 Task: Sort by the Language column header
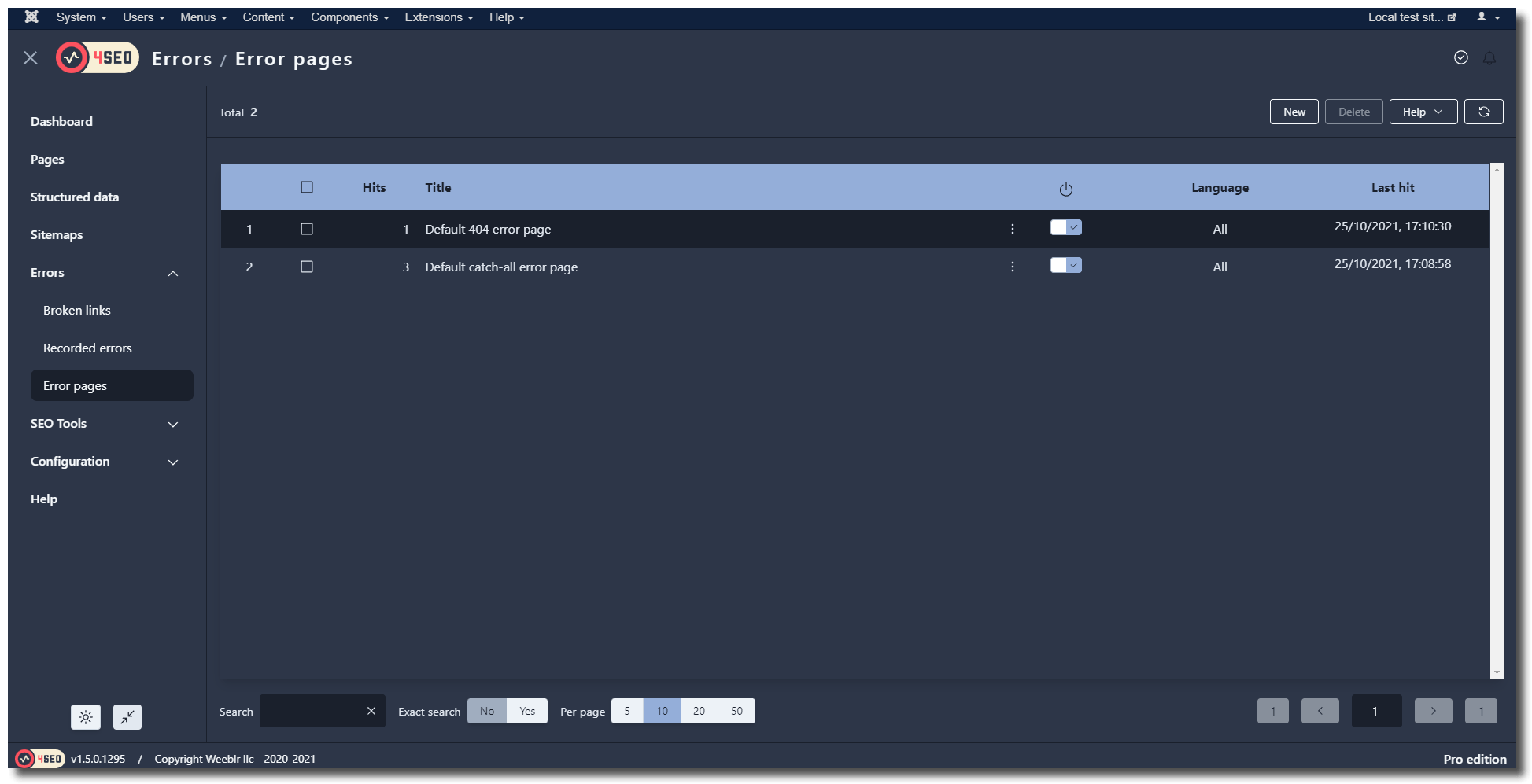tap(1220, 188)
